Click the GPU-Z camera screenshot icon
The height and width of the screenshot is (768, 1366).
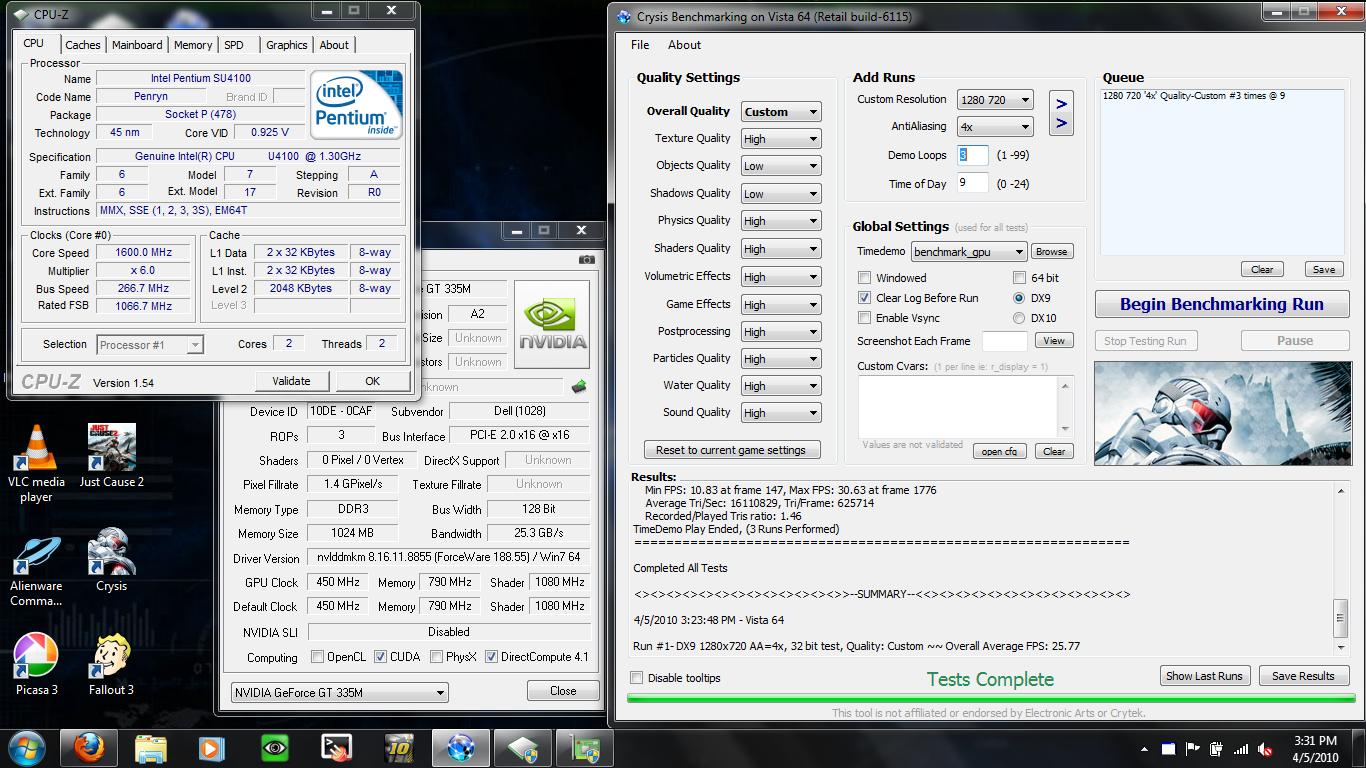click(586, 259)
